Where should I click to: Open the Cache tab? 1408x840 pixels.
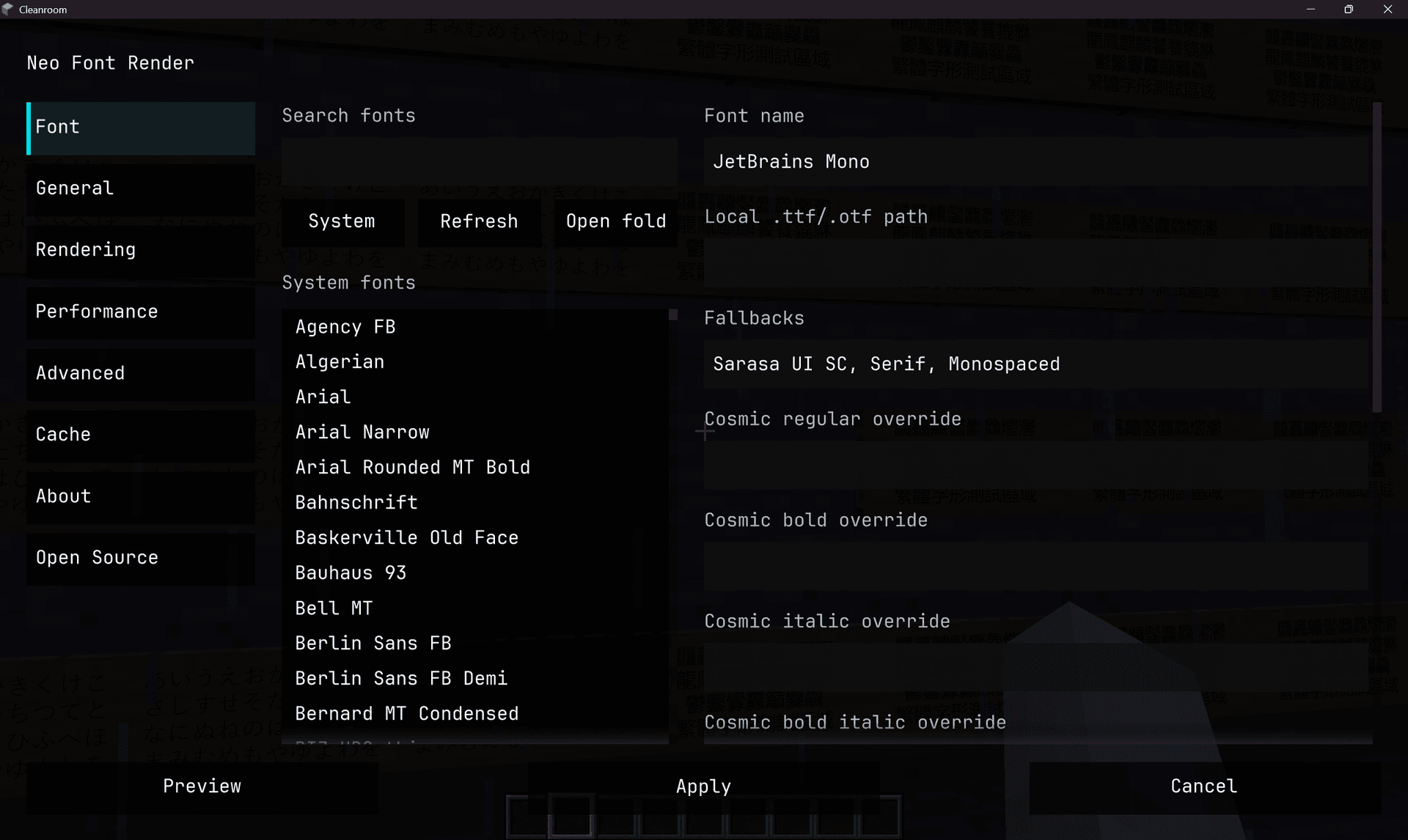pyautogui.click(x=141, y=435)
